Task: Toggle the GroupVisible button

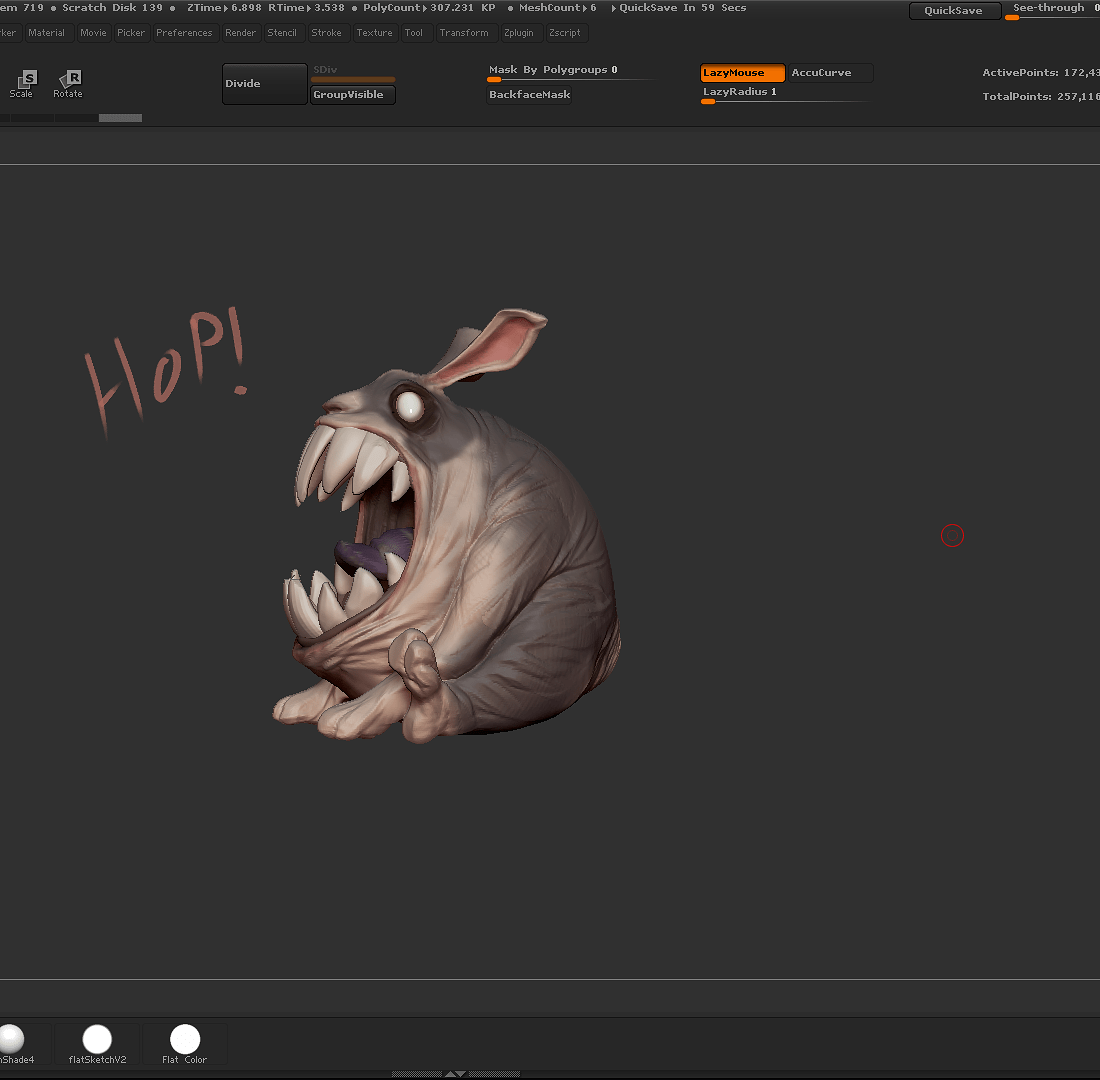Action: (353, 95)
